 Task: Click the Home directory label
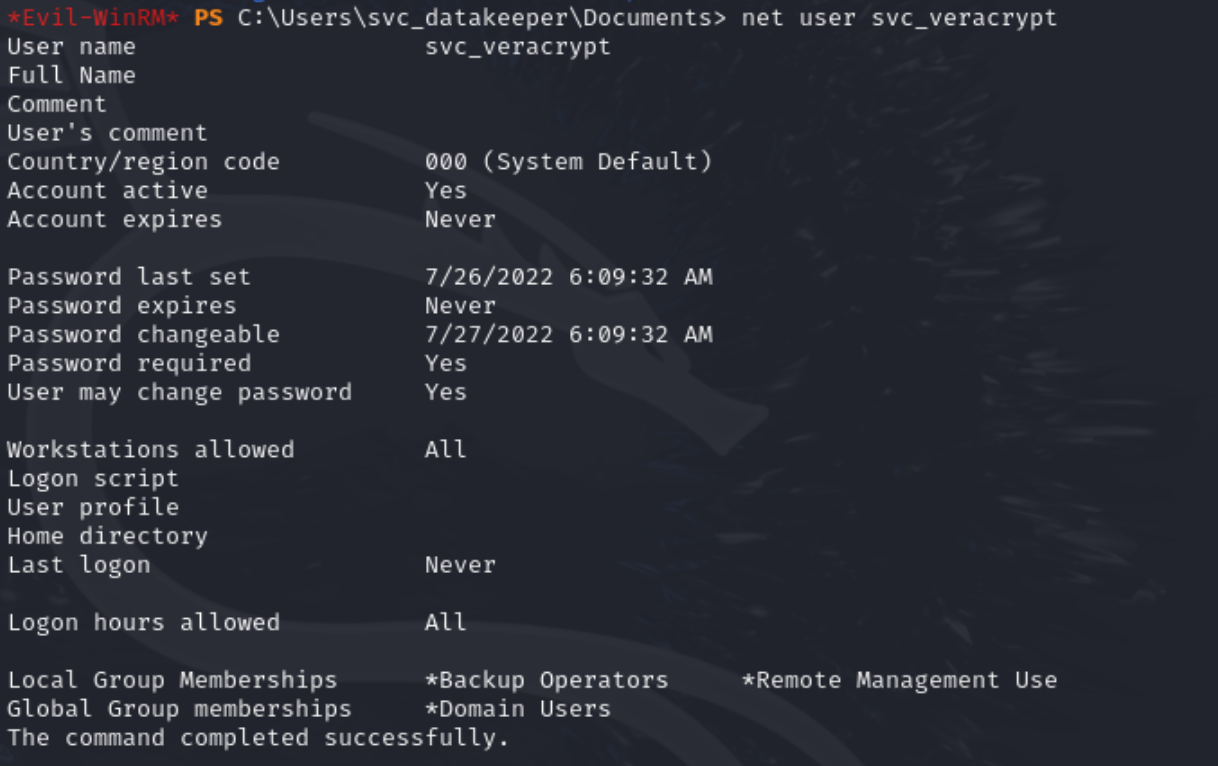pos(107,536)
